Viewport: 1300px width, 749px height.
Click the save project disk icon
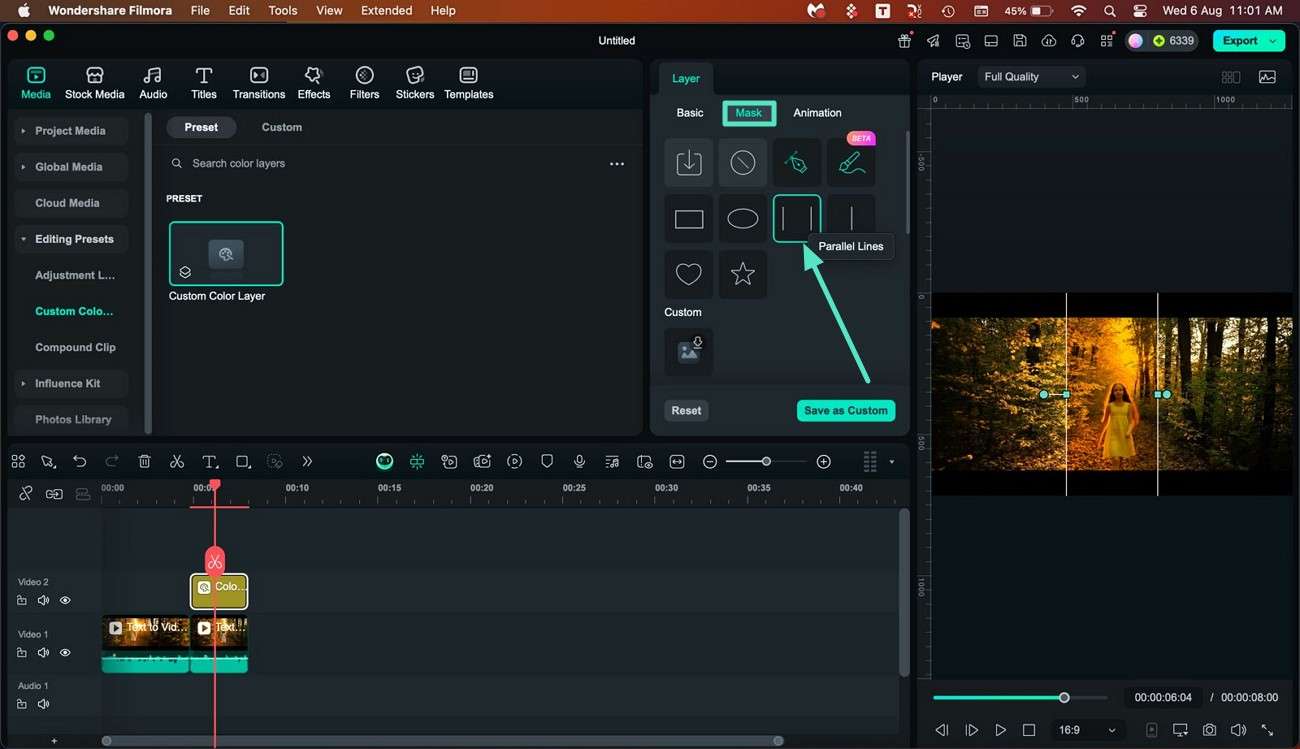point(1020,41)
